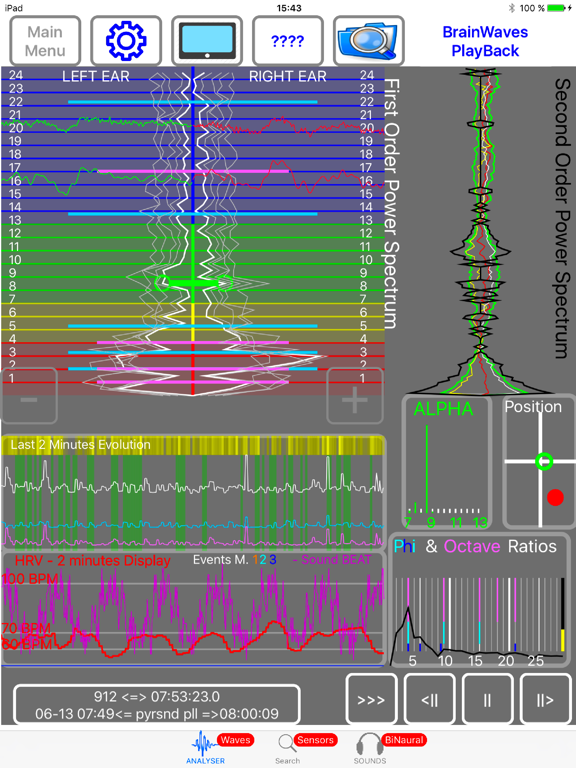The image size is (576, 768).
Task: Tap the 912 <=> 07:53:23.0 timestamp box
Action: click(157, 704)
